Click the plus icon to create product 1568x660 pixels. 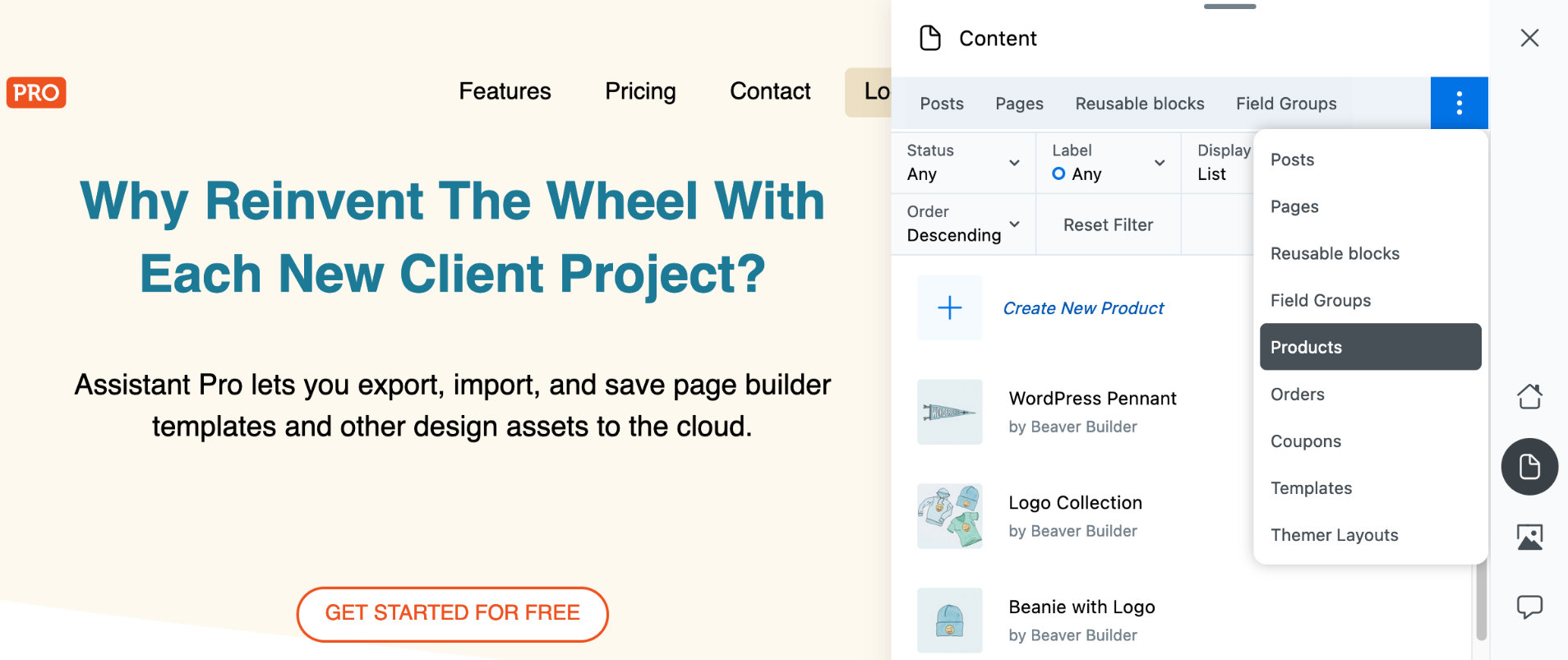tap(949, 307)
